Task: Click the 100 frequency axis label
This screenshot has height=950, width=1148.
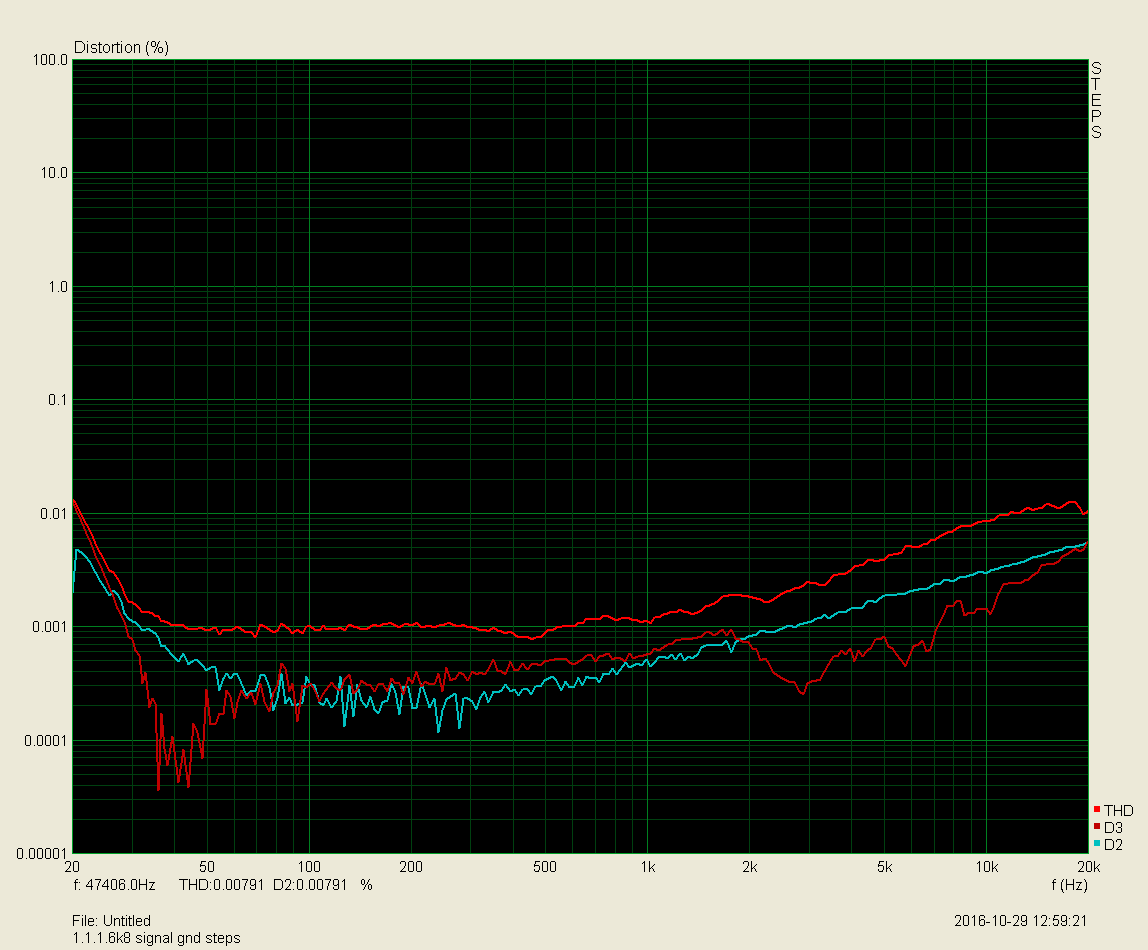Action: (x=308, y=867)
